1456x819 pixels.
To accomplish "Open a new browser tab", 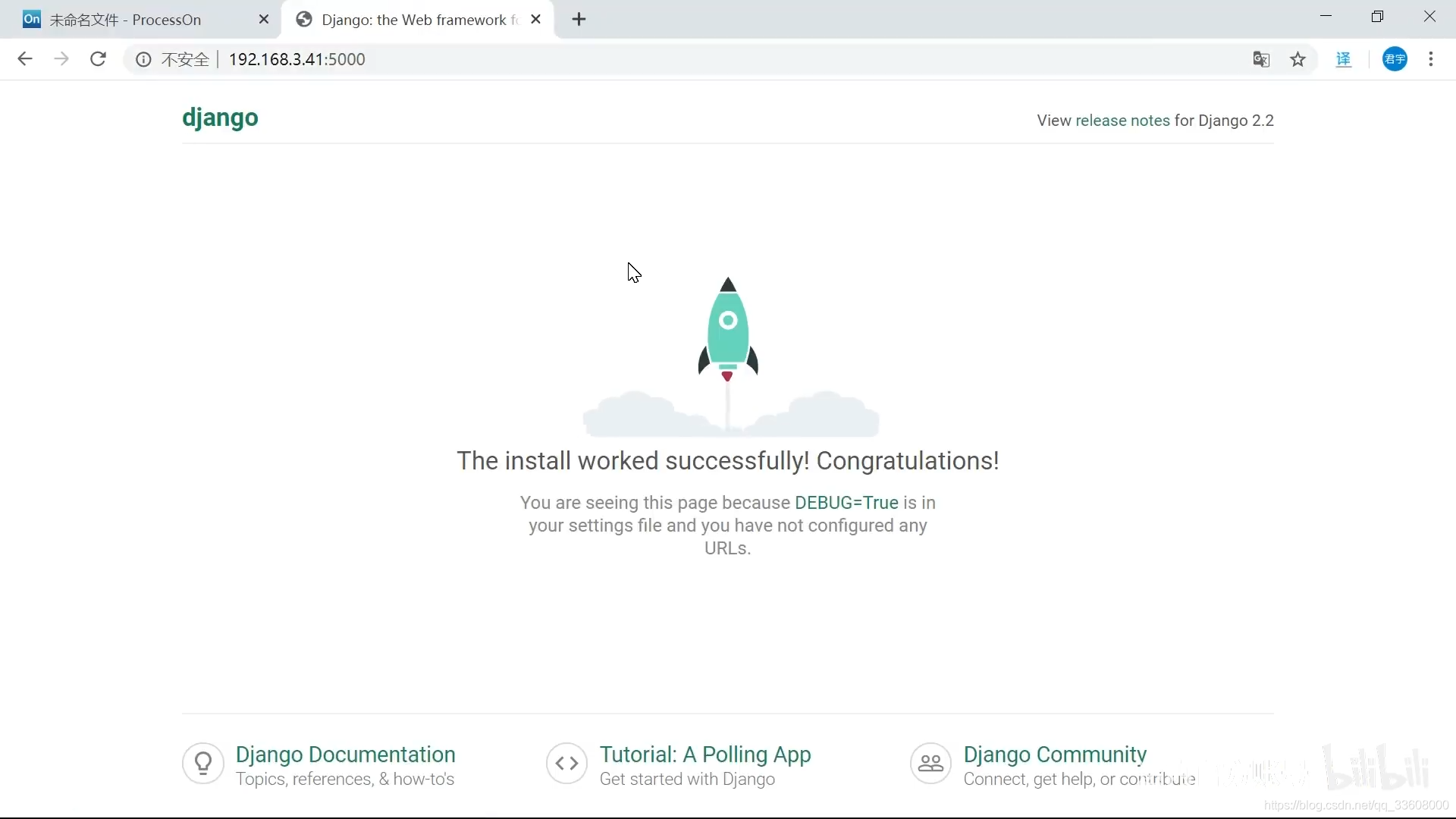I will (x=579, y=20).
